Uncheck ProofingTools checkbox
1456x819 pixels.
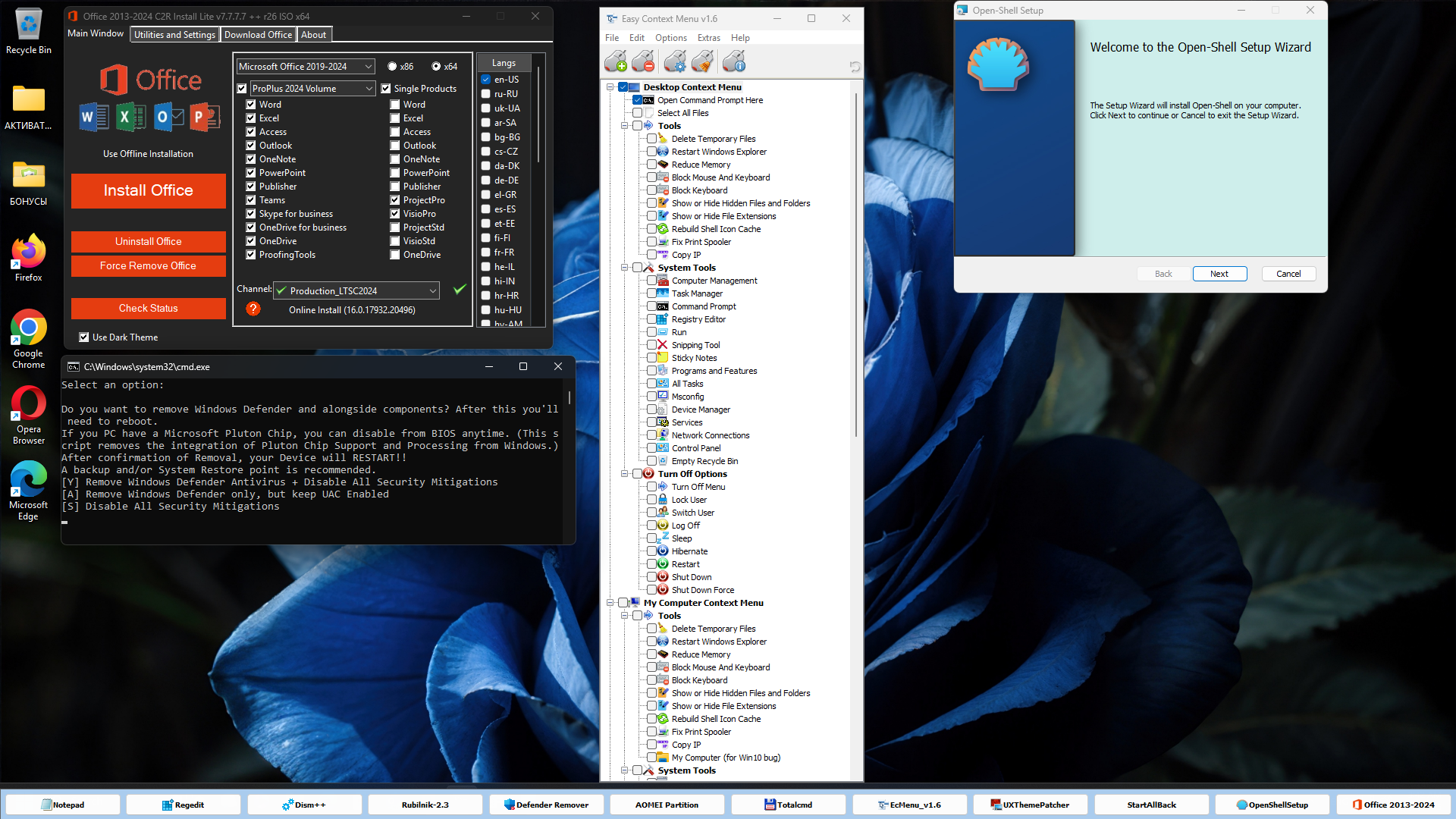tap(250, 255)
